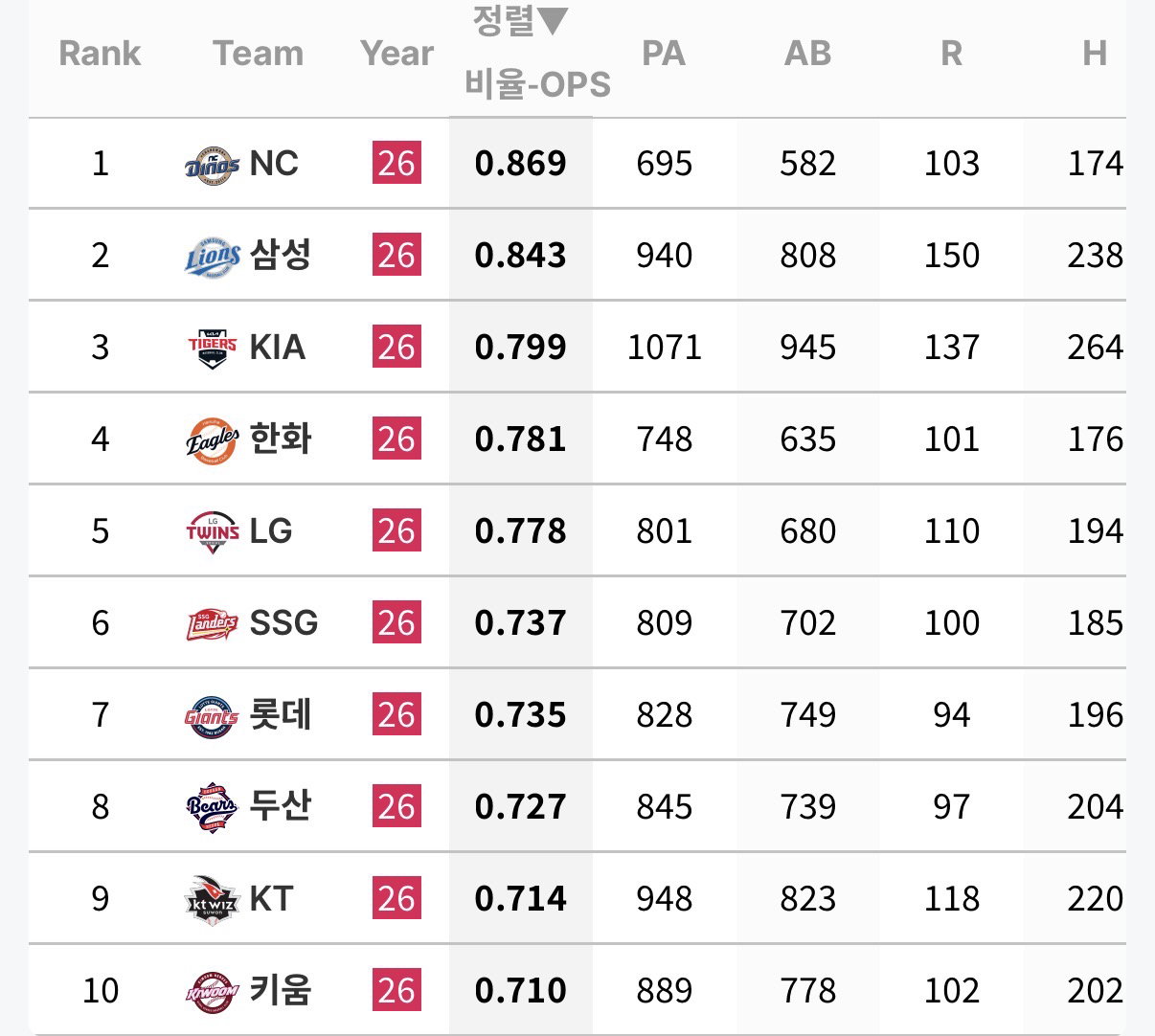This screenshot has height=1036, width=1155.
Task: Click the Lotte Giants team logo
Action: pos(212,715)
